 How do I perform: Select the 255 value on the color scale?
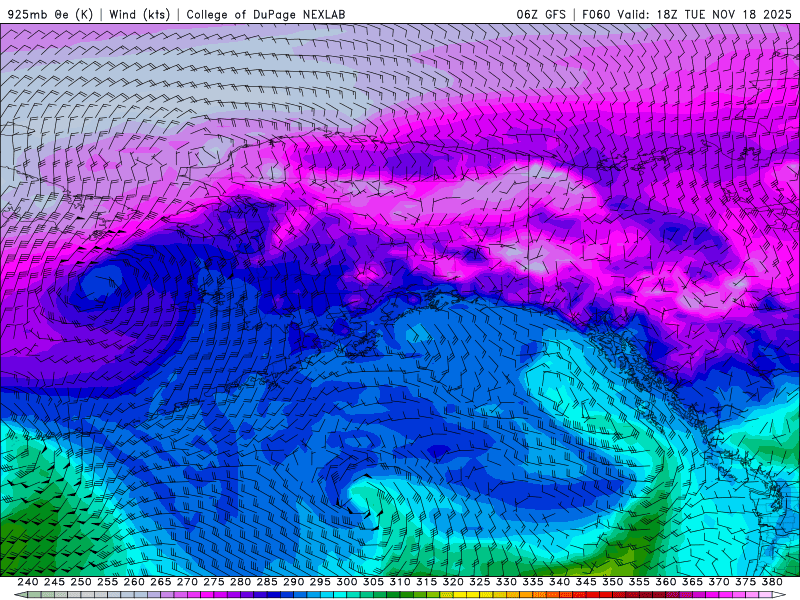click(x=107, y=582)
